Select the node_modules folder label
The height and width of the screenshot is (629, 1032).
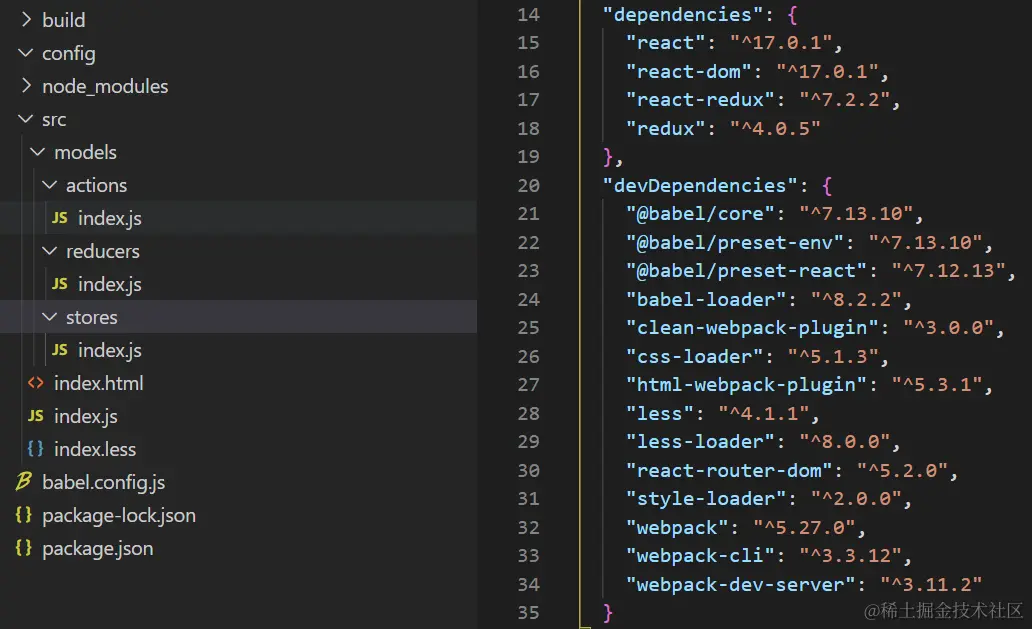coord(105,86)
